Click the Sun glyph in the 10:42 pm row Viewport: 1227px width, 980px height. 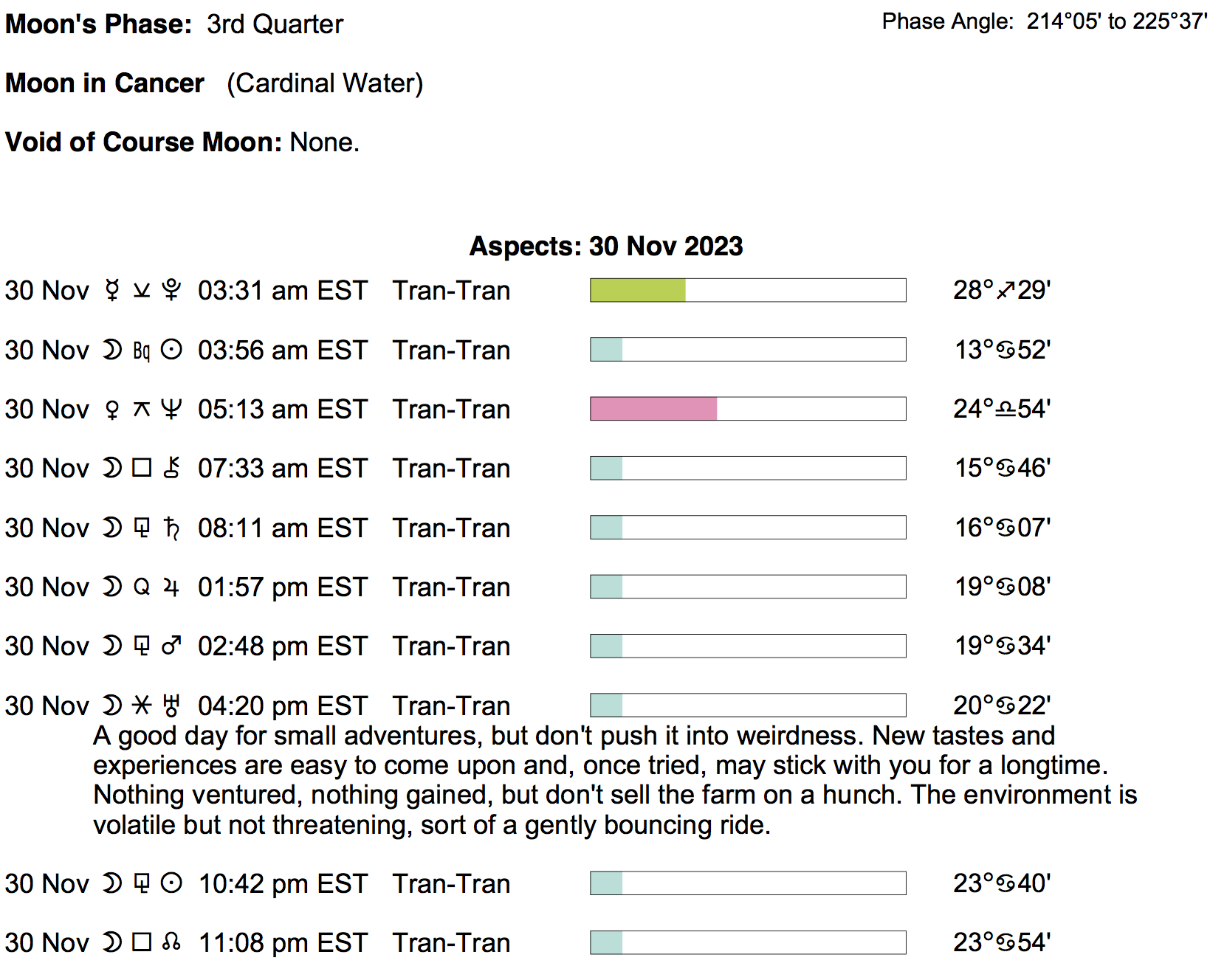click(171, 883)
